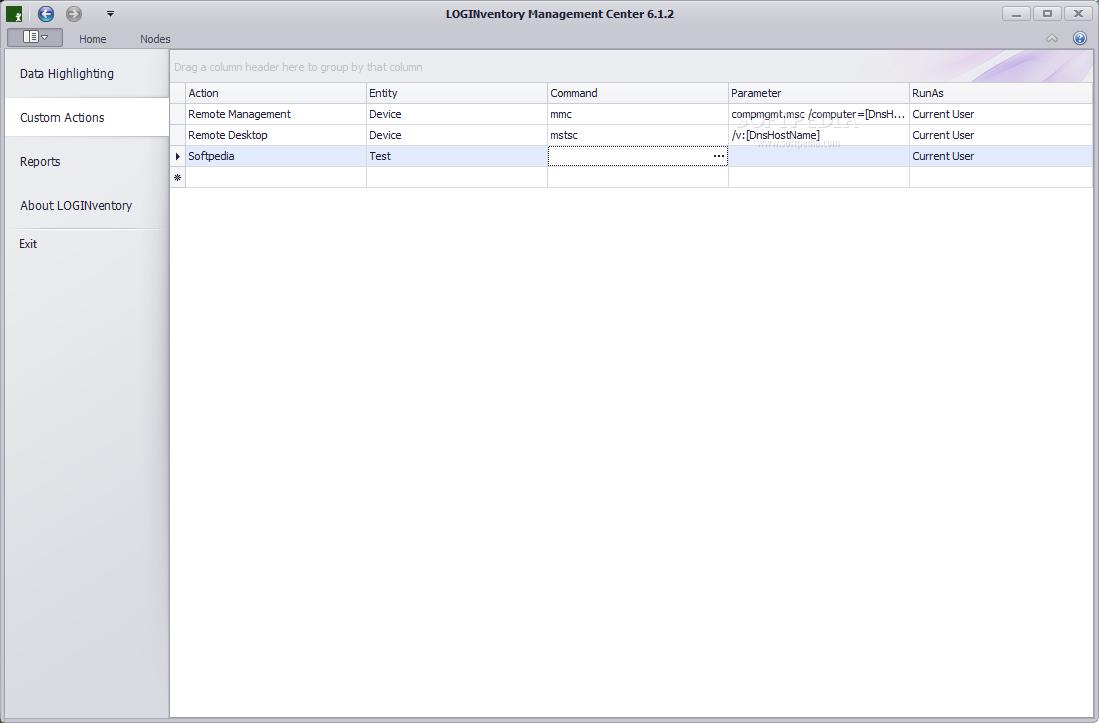Click Current User in Softpedia row
Screen dimensions: 1099x723
coord(1000,156)
